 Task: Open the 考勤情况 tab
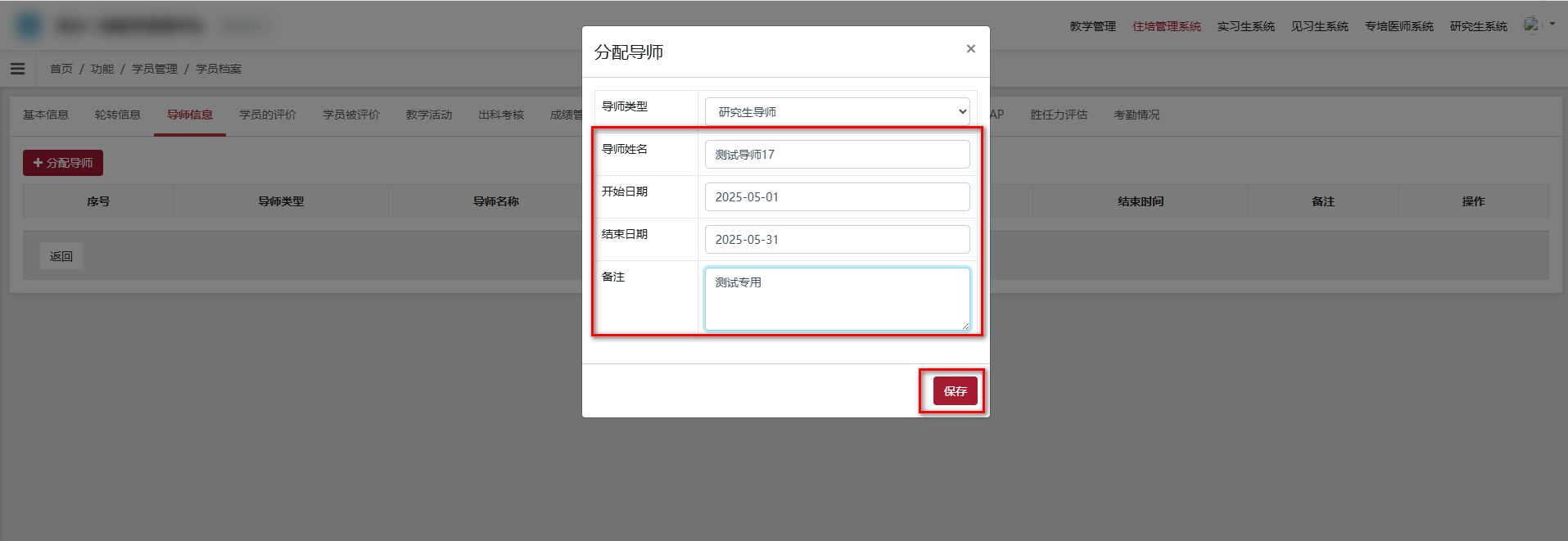(x=1136, y=115)
